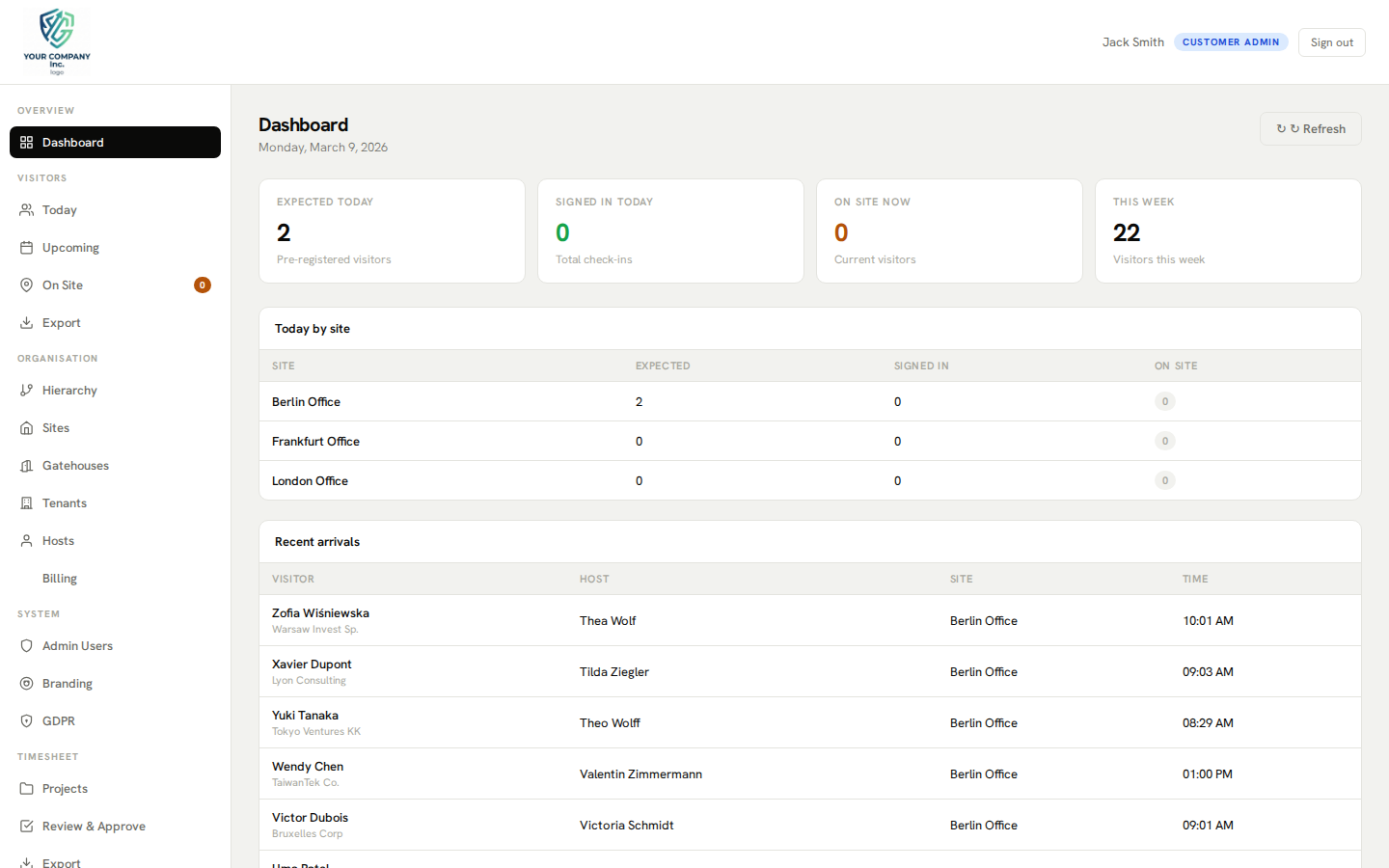Open the Projects timesheet section
The width and height of the screenshot is (1389, 868).
(64, 788)
